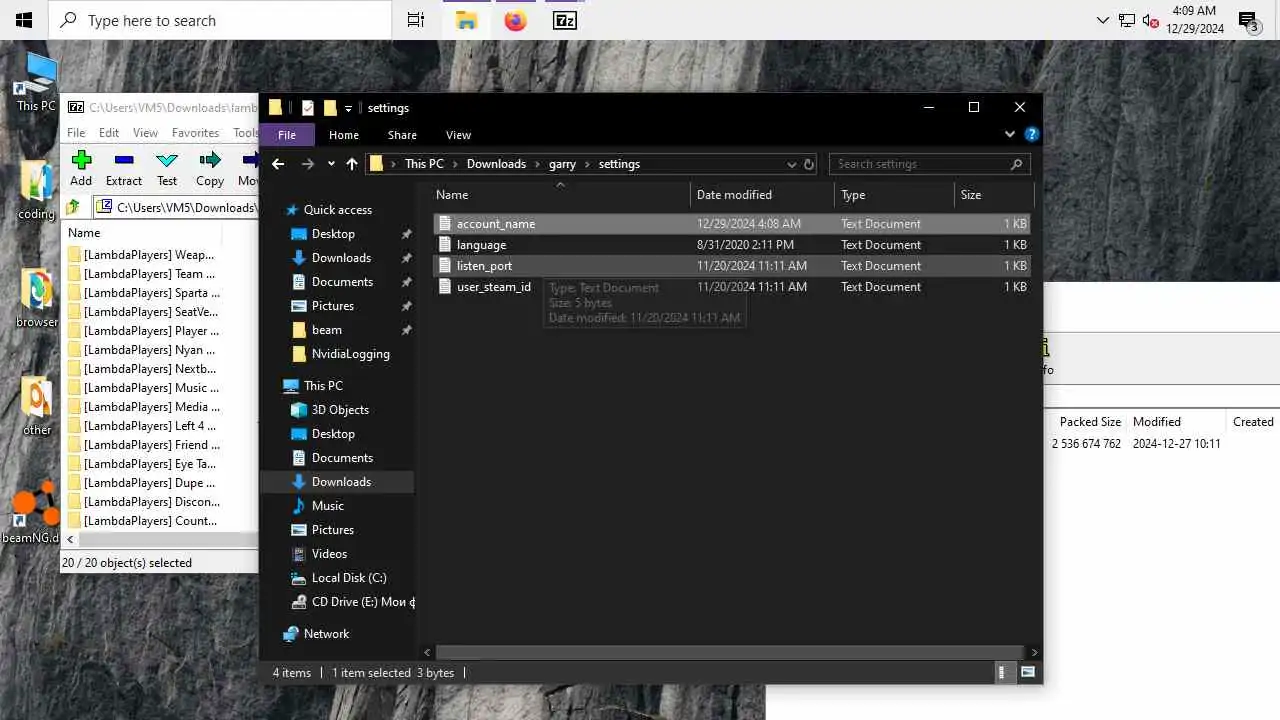Click the 7-Zip Extract toolbar icon
Screen dimensions: 1280x720
(x=124, y=161)
